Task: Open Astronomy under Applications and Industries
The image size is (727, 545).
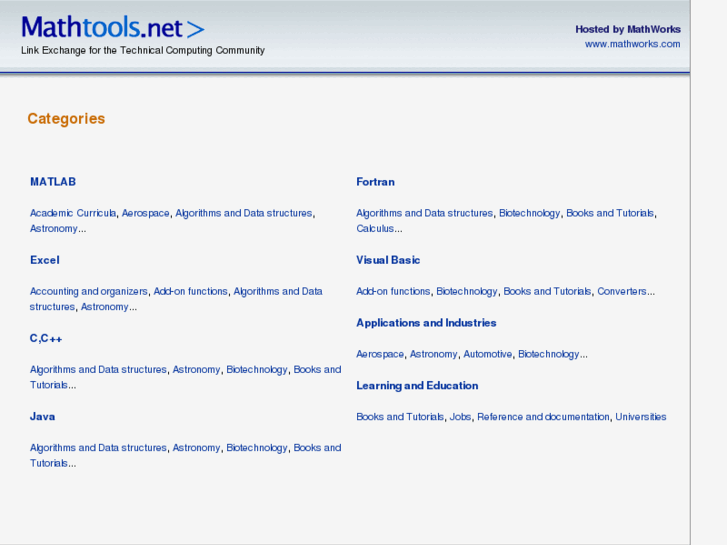Action: point(434,354)
